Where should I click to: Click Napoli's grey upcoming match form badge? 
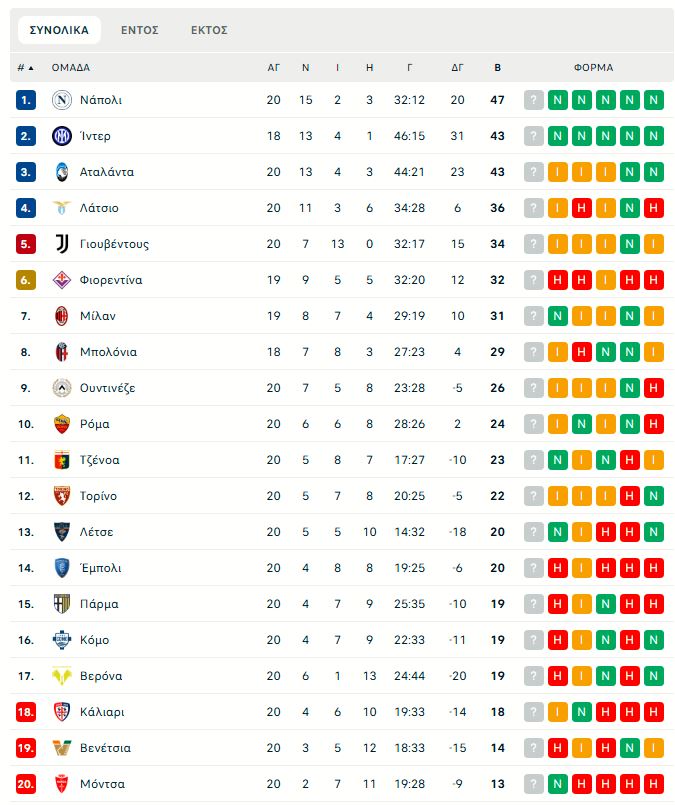click(x=534, y=100)
